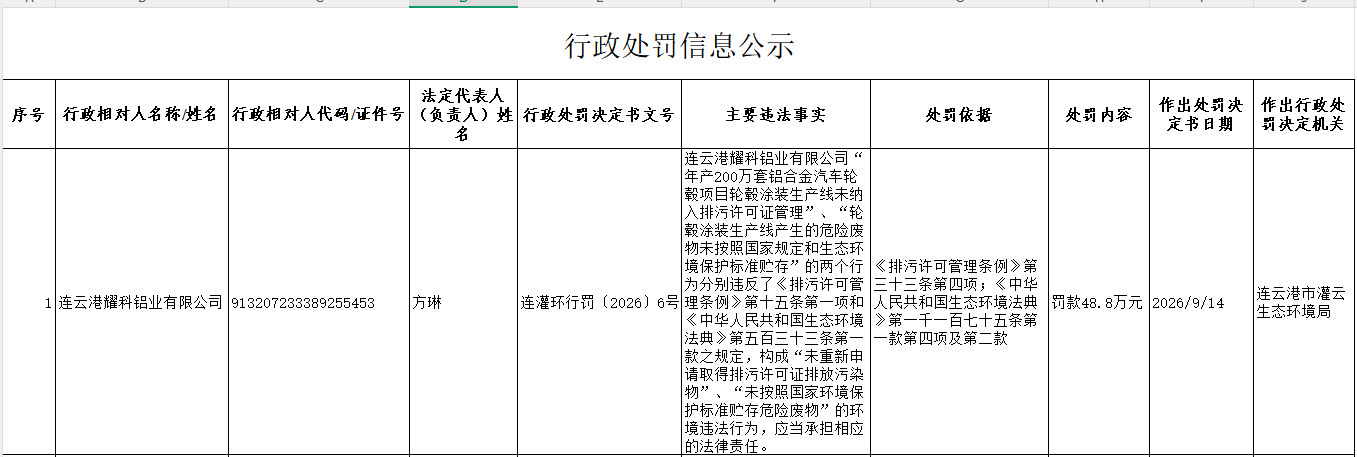Click the violation facts paragraph cell
The image size is (1357, 457).
pyautogui.click(x=775, y=302)
